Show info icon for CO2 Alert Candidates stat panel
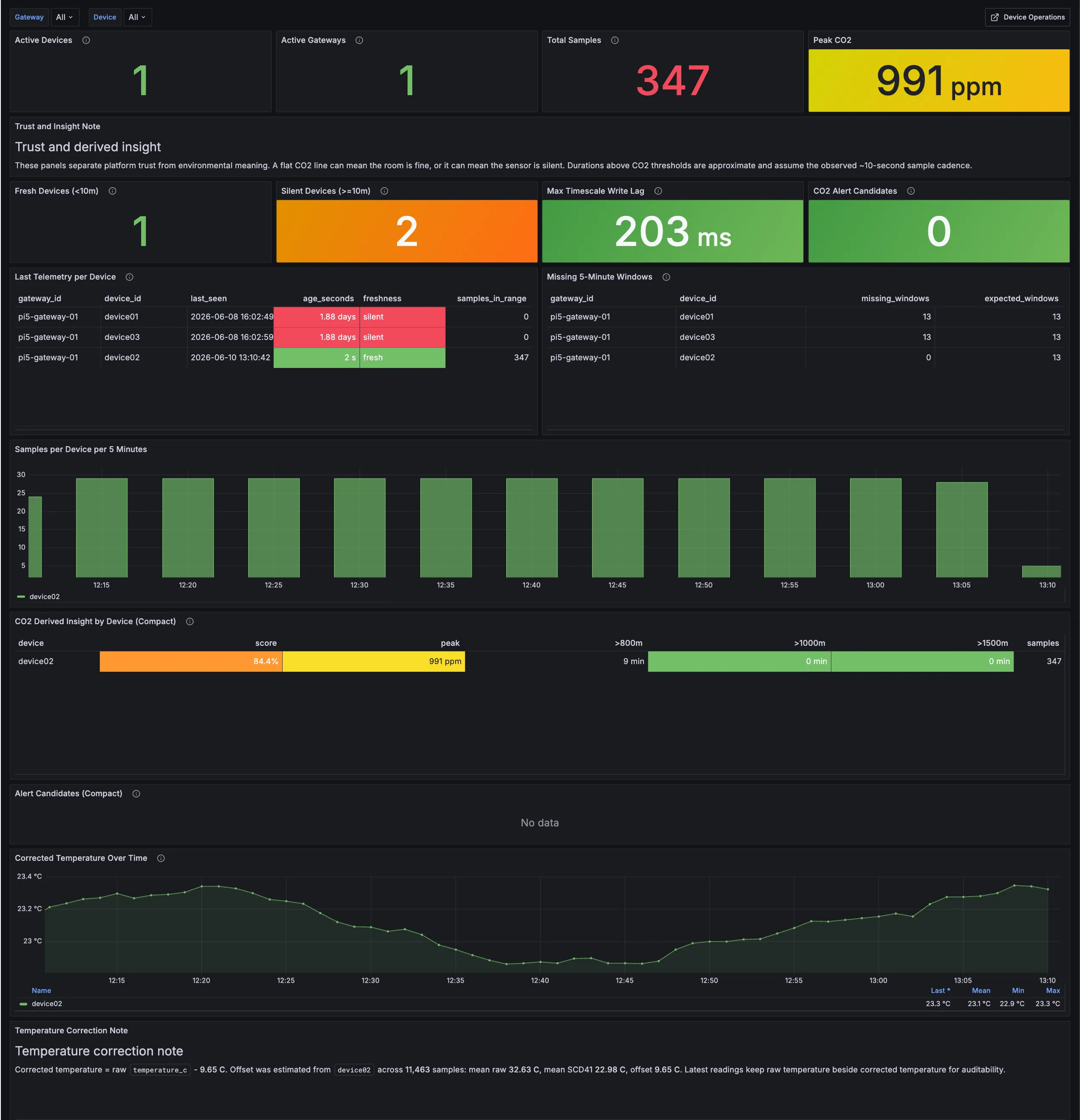The width and height of the screenshot is (1080, 1120). [911, 191]
